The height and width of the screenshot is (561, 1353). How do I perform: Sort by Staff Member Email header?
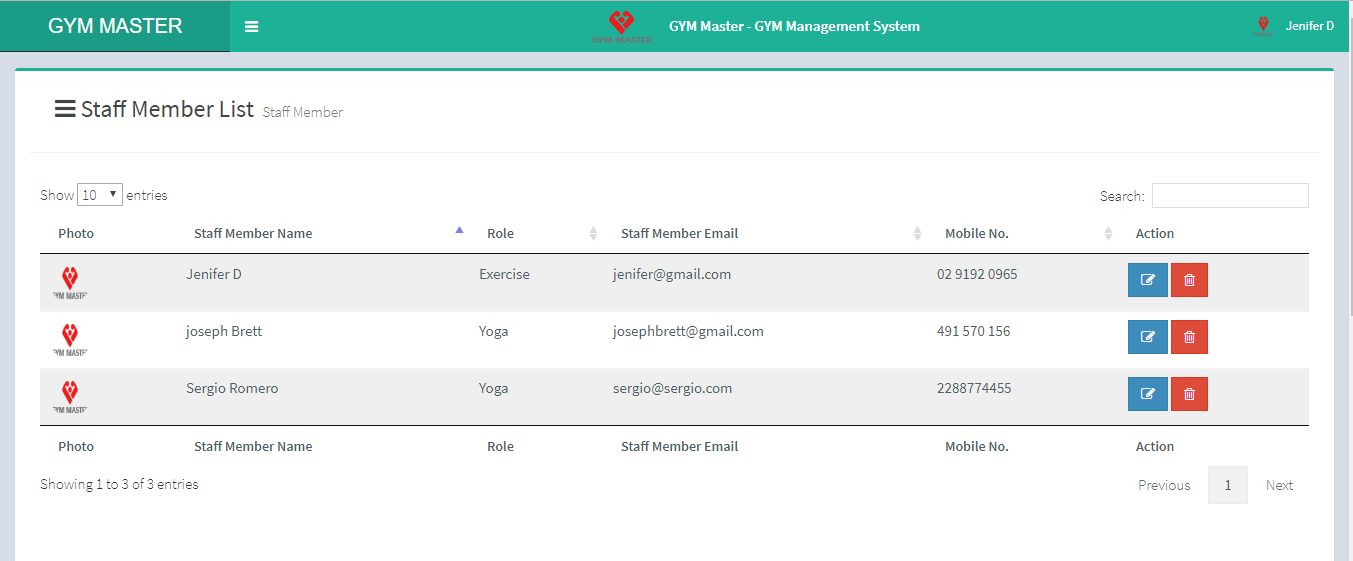[x=679, y=233]
